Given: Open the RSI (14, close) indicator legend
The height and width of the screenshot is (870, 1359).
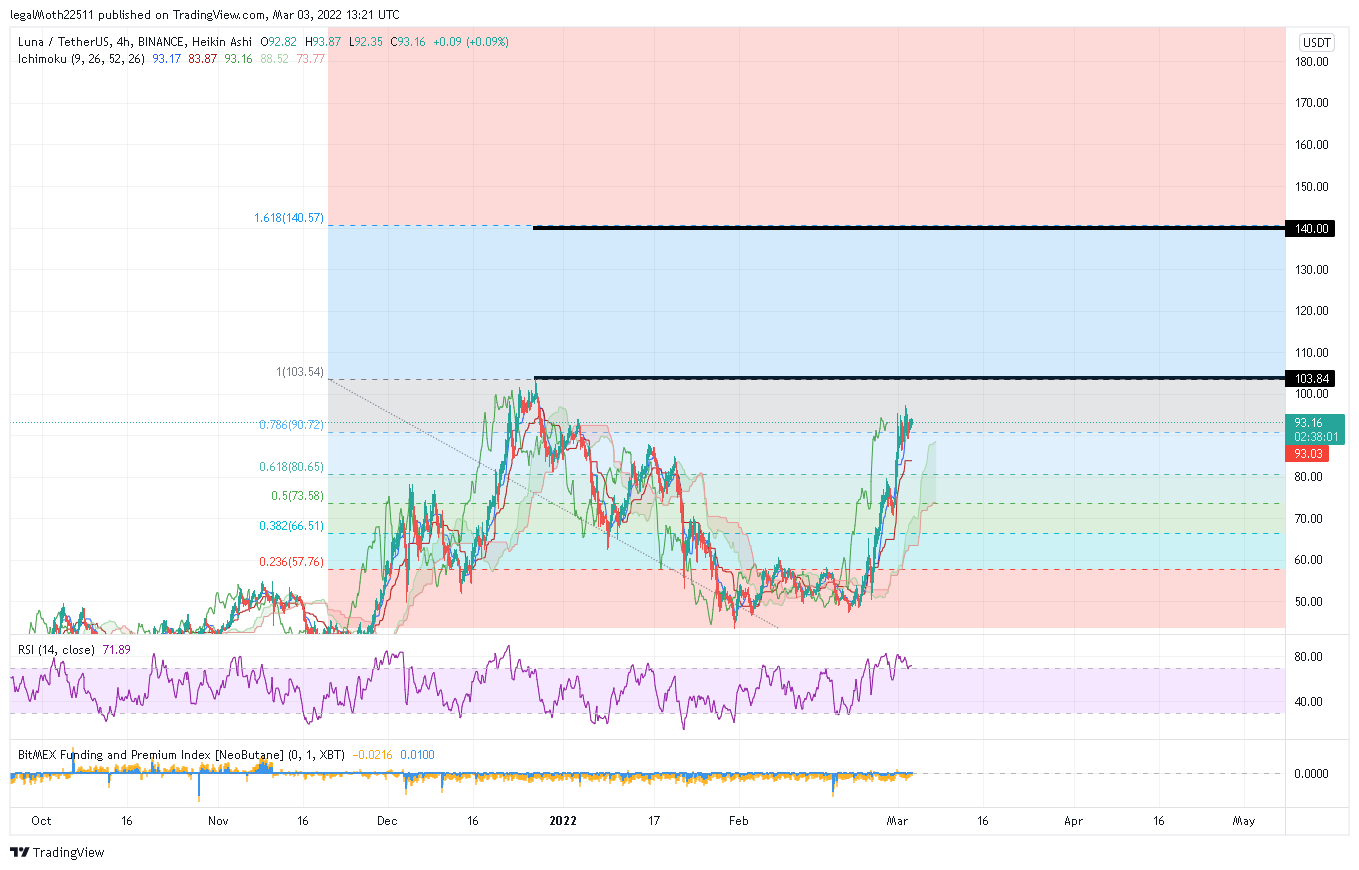Looking at the screenshot, I should [x=56, y=650].
